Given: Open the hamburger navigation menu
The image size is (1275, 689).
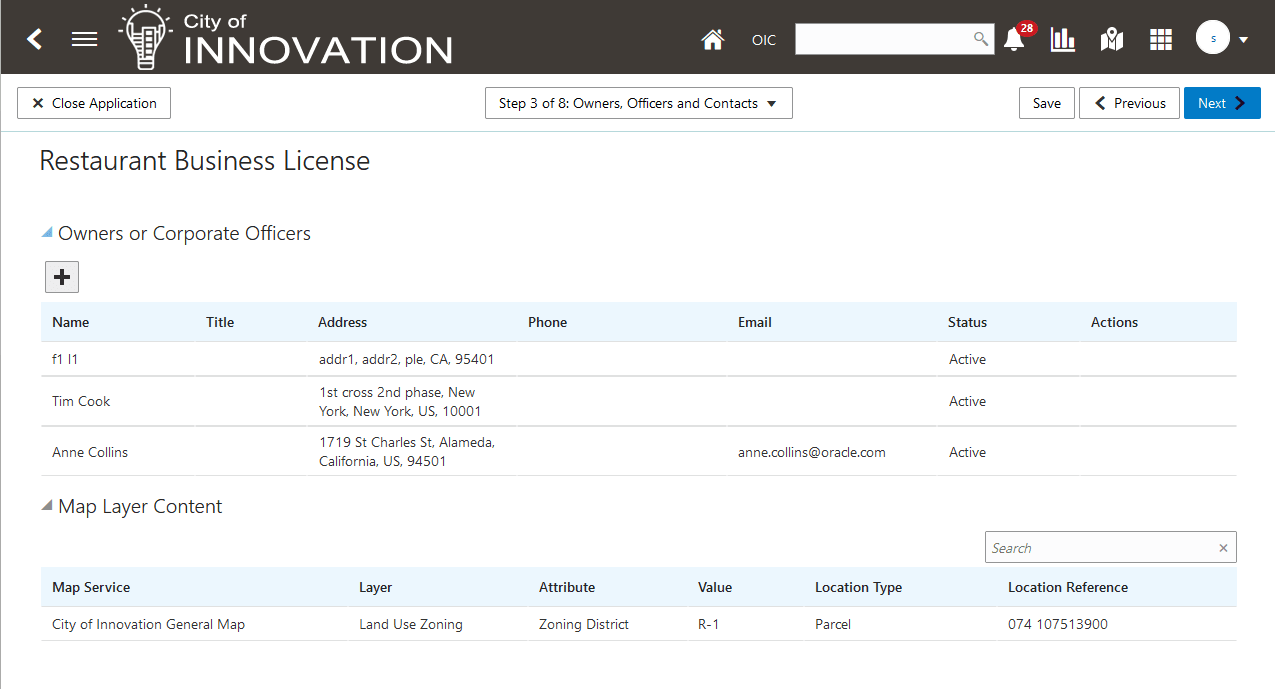Looking at the screenshot, I should pyautogui.click(x=85, y=39).
